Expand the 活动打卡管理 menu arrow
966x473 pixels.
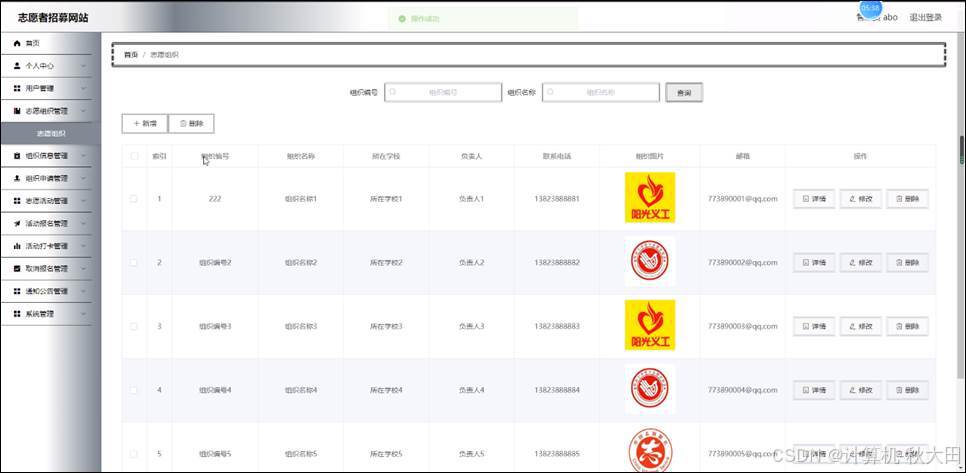[x=83, y=246]
